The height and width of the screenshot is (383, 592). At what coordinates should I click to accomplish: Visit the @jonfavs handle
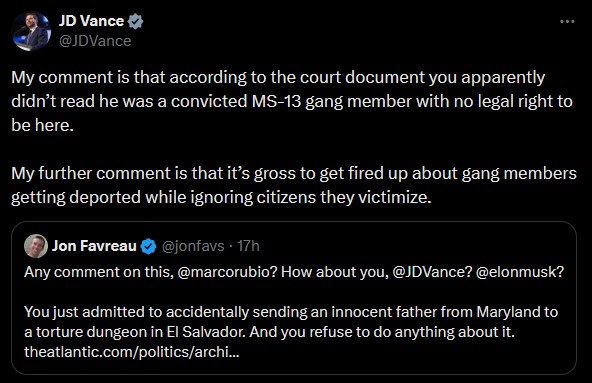193,246
